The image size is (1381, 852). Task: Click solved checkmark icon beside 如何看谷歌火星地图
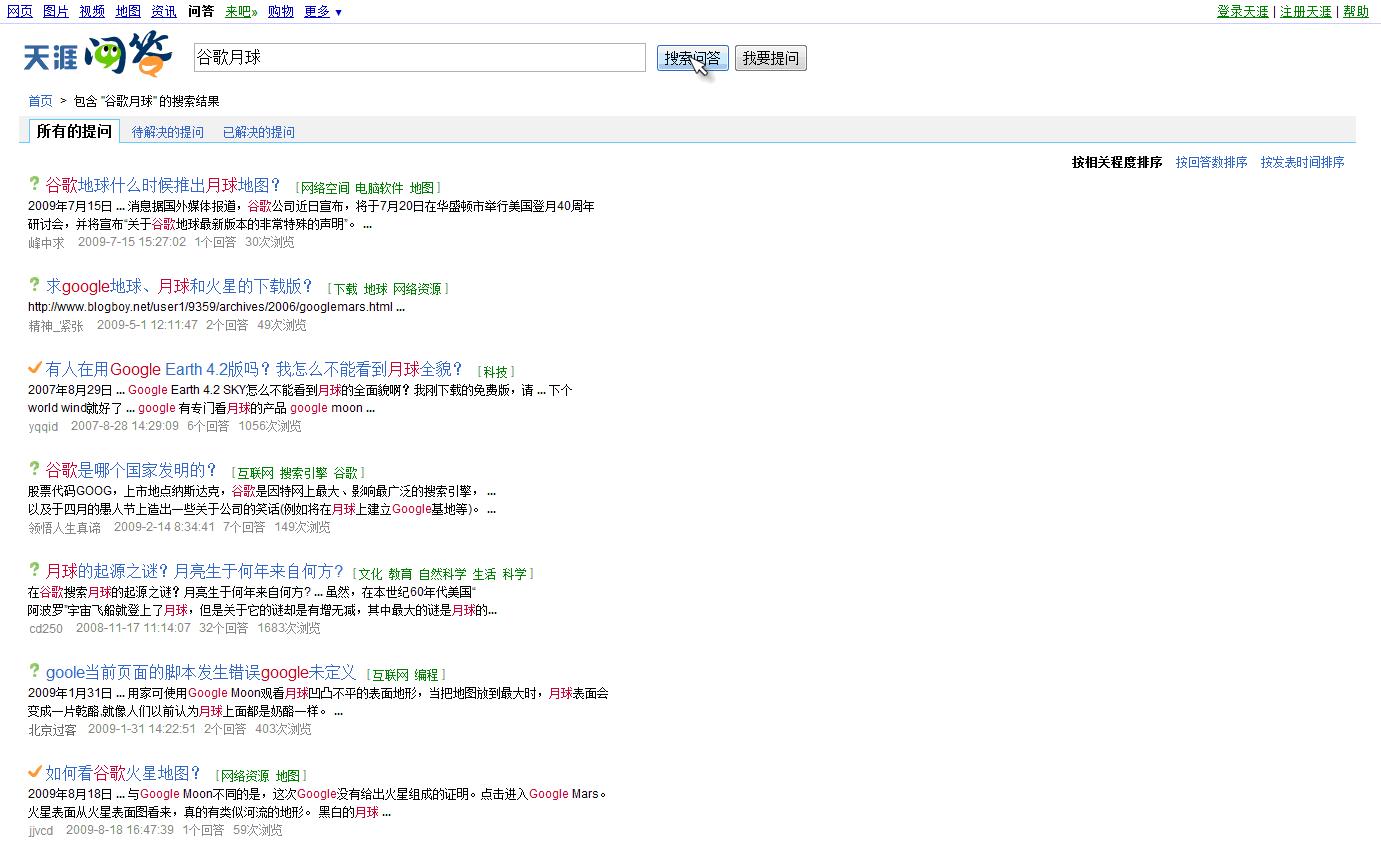coord(35,772)
